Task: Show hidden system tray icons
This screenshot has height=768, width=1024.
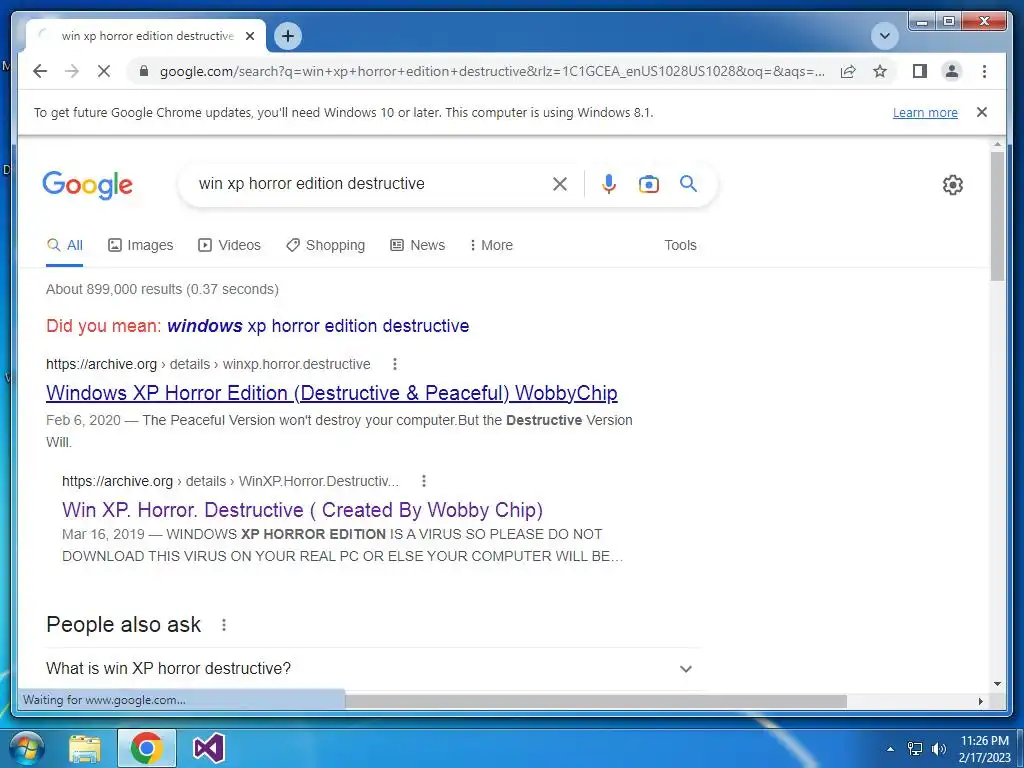Action: tap(890, 749)
